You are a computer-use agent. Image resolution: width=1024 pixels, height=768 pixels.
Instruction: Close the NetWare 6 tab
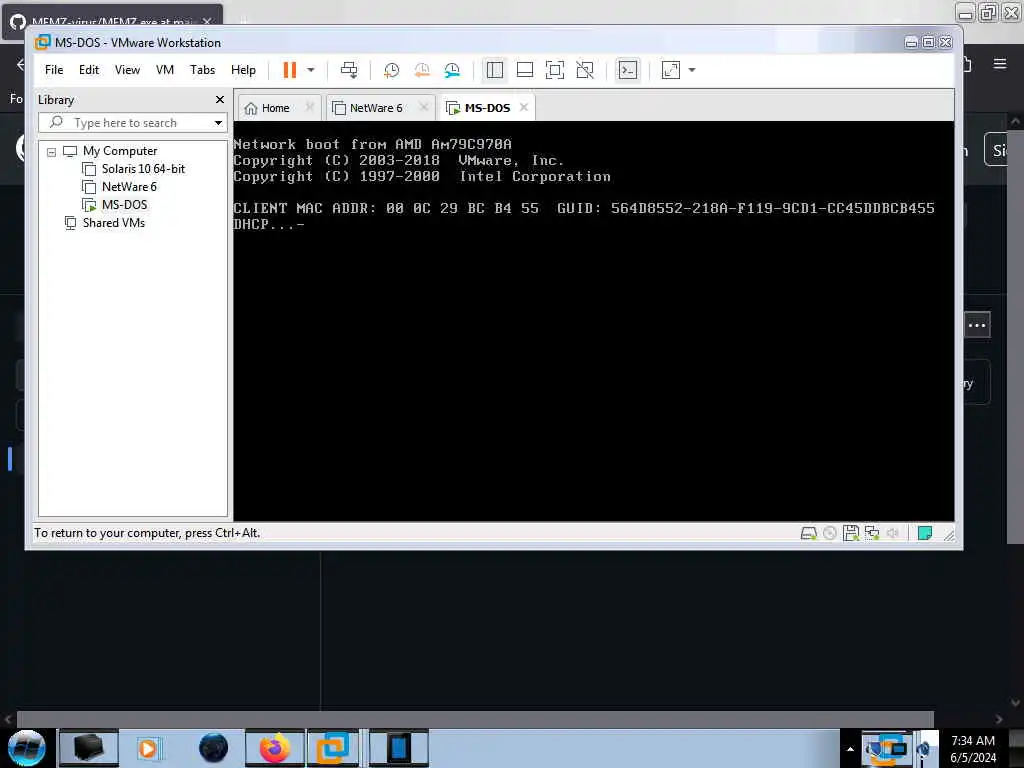(423, 107)
